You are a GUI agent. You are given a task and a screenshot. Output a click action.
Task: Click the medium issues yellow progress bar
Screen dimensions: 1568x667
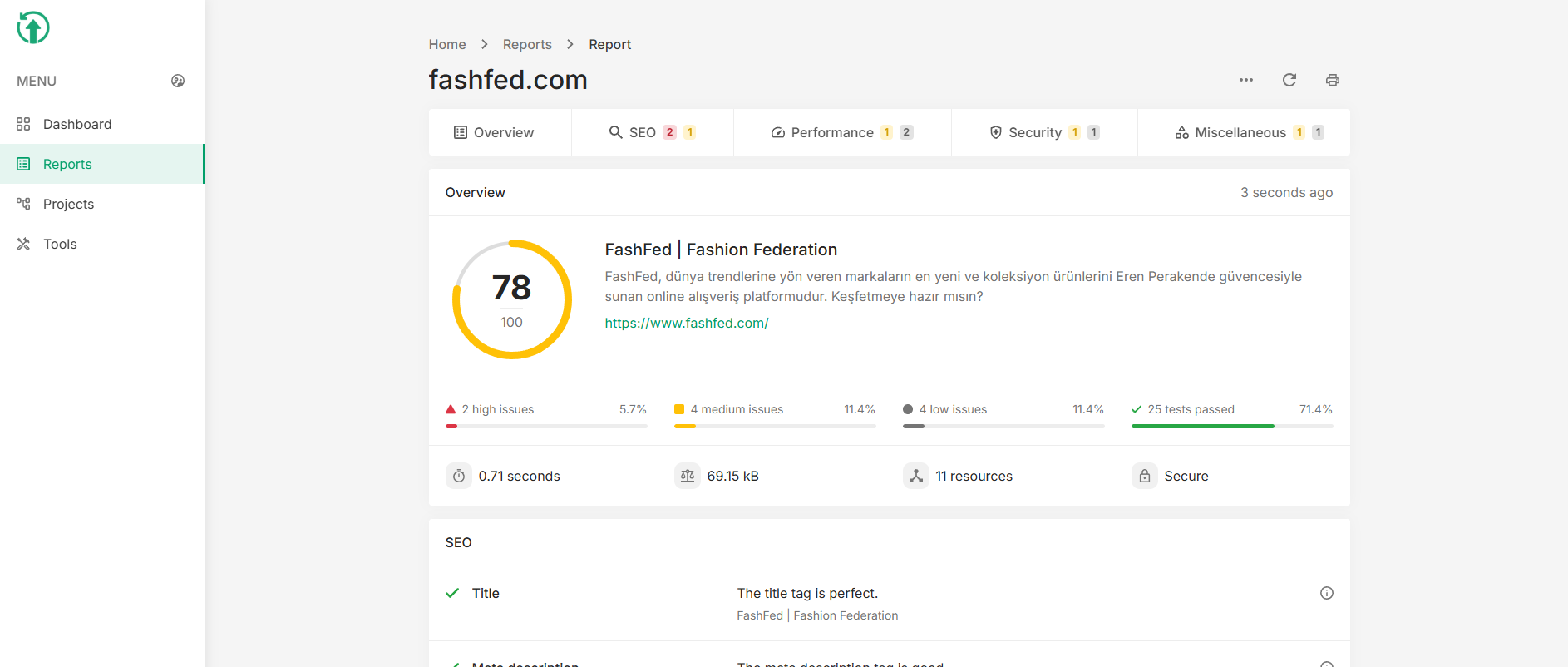point(775,427)
